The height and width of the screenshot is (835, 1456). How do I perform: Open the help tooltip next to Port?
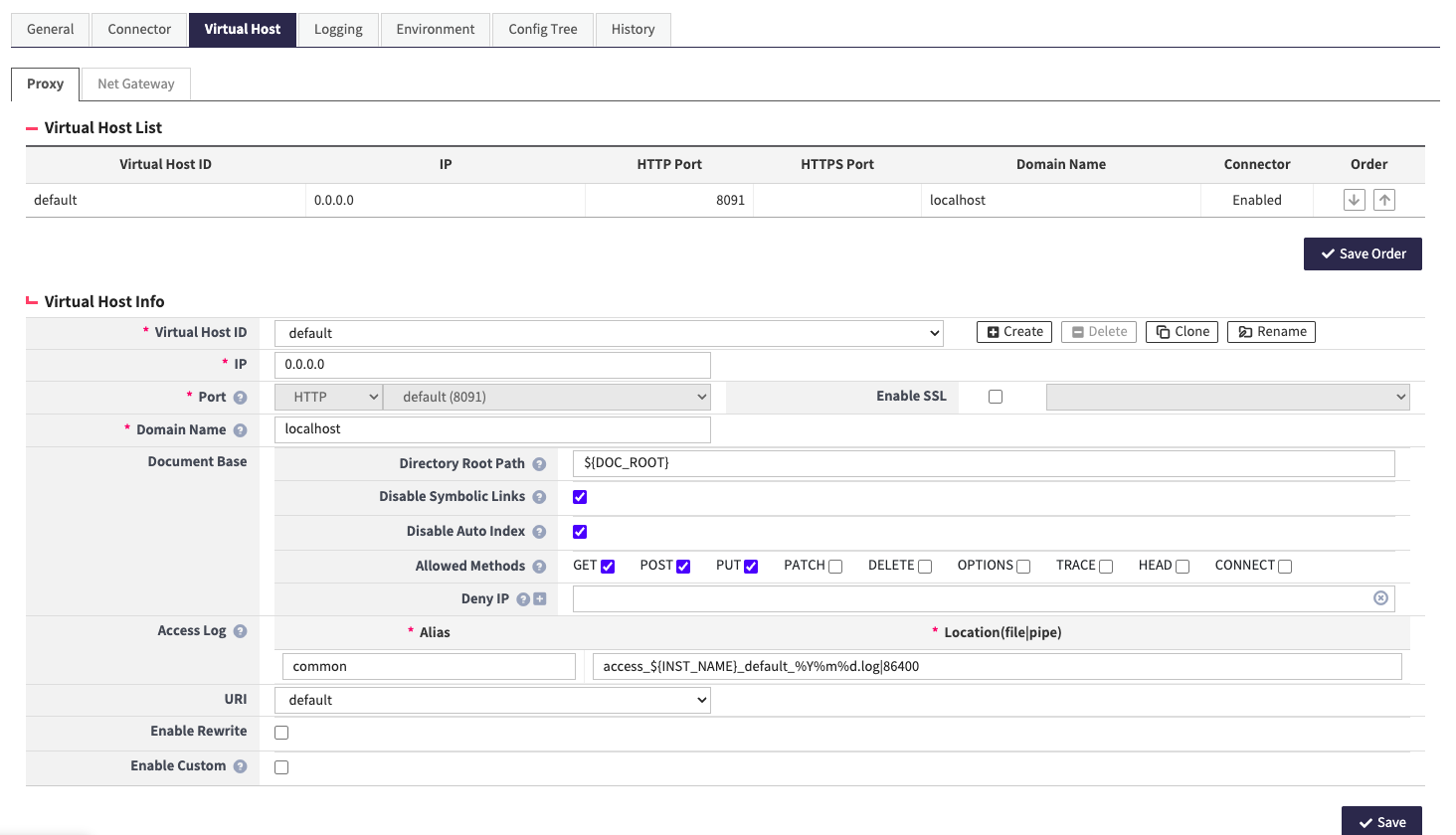[x=239, y=396]
